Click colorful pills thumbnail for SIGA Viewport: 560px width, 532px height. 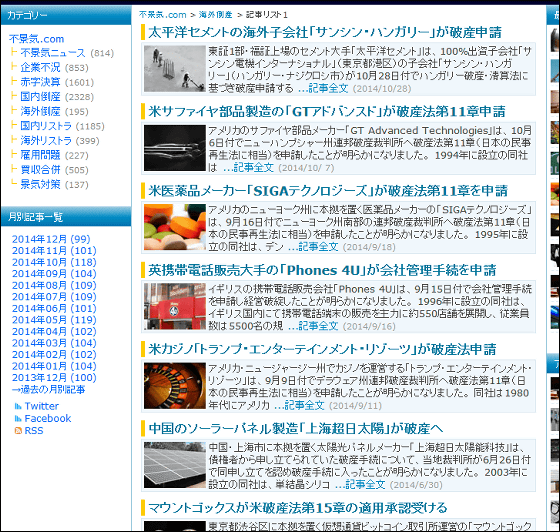pos(175,227)
